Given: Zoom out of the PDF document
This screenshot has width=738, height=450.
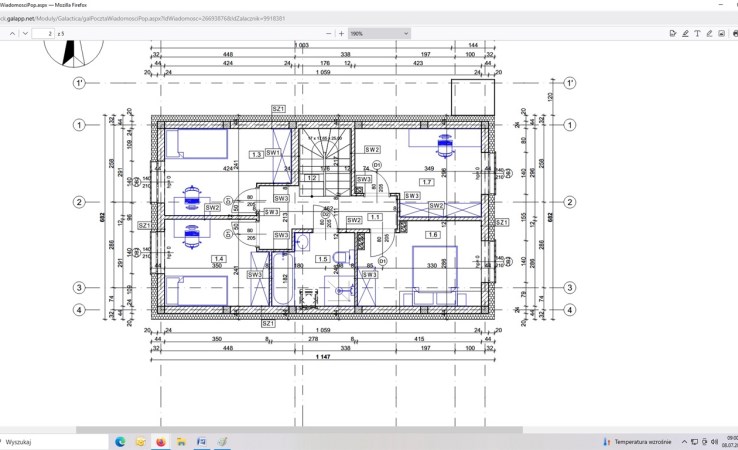Looking at the screenshot, I should [327, 33].
